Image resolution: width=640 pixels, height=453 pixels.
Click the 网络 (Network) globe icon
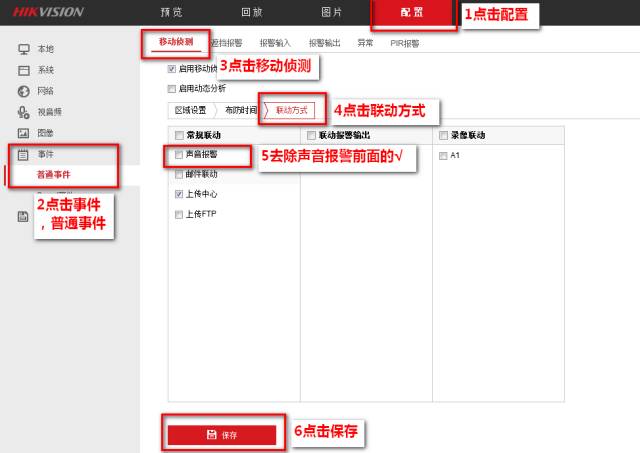(24, 91)
